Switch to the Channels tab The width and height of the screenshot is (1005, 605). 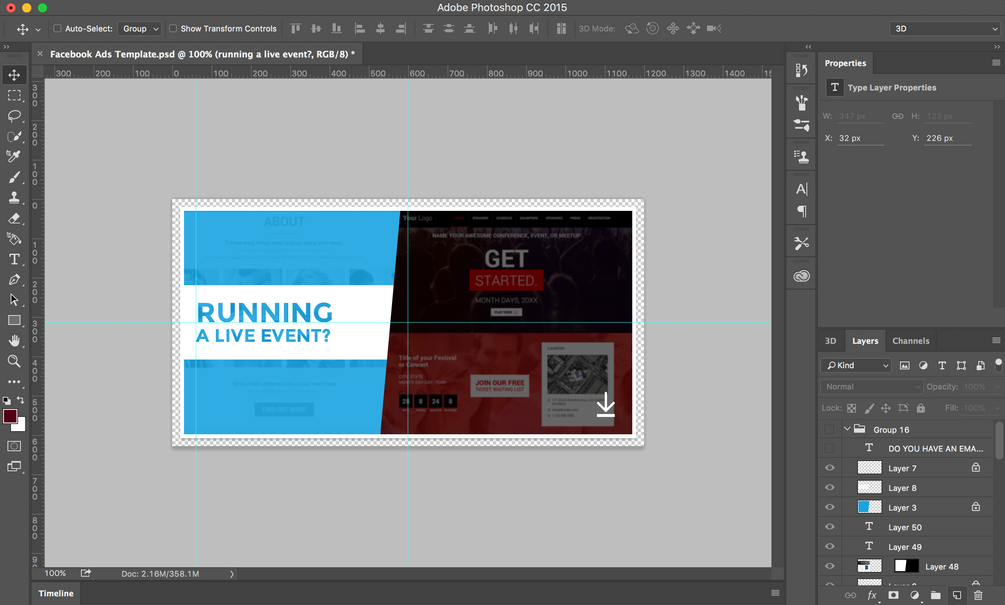click(x=911, y=340)
